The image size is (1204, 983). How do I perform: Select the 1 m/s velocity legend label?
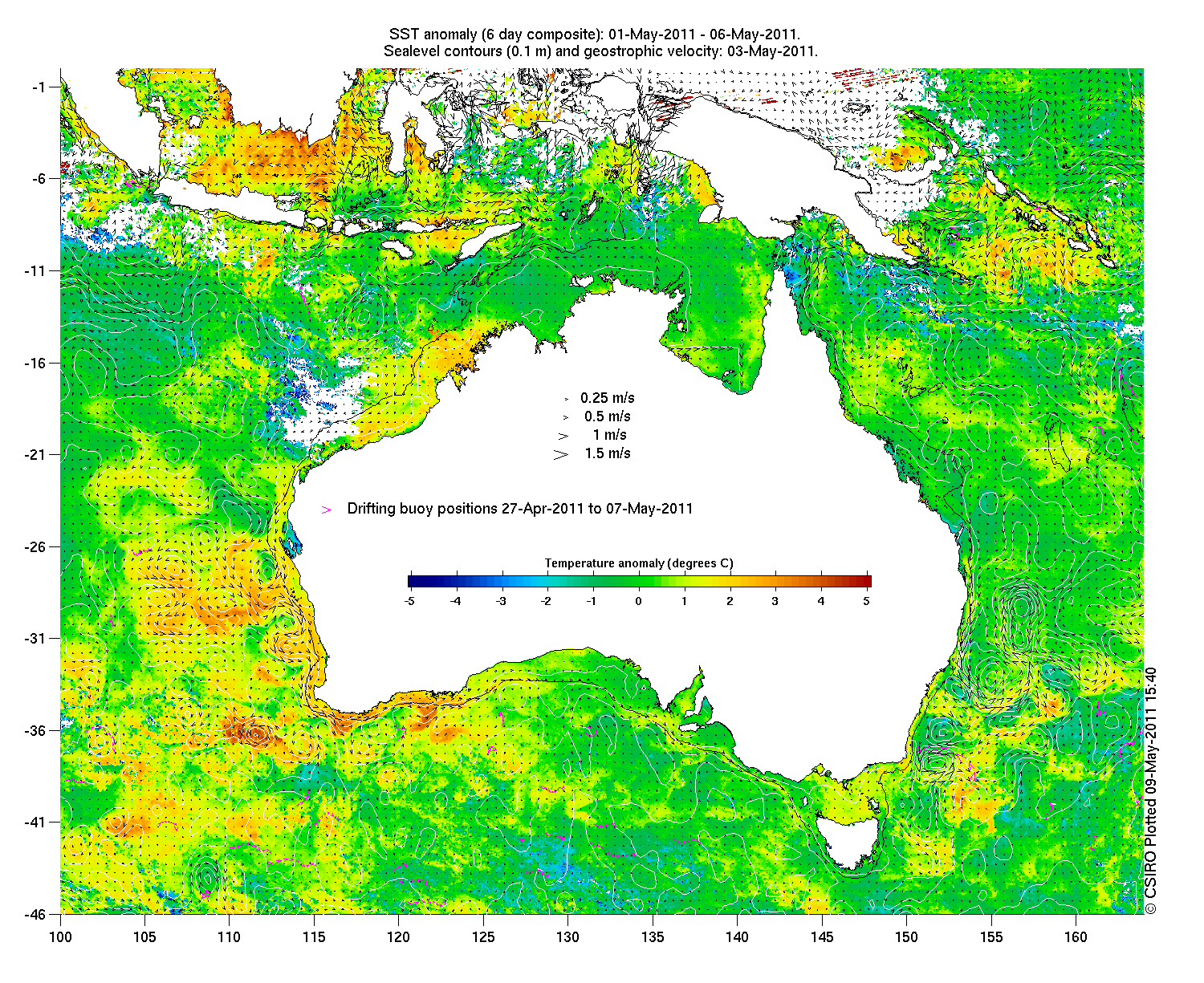(x=610, y=435)
